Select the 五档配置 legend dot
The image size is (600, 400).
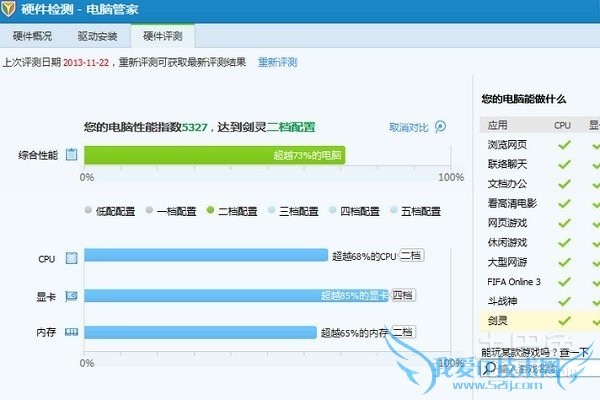393,210
